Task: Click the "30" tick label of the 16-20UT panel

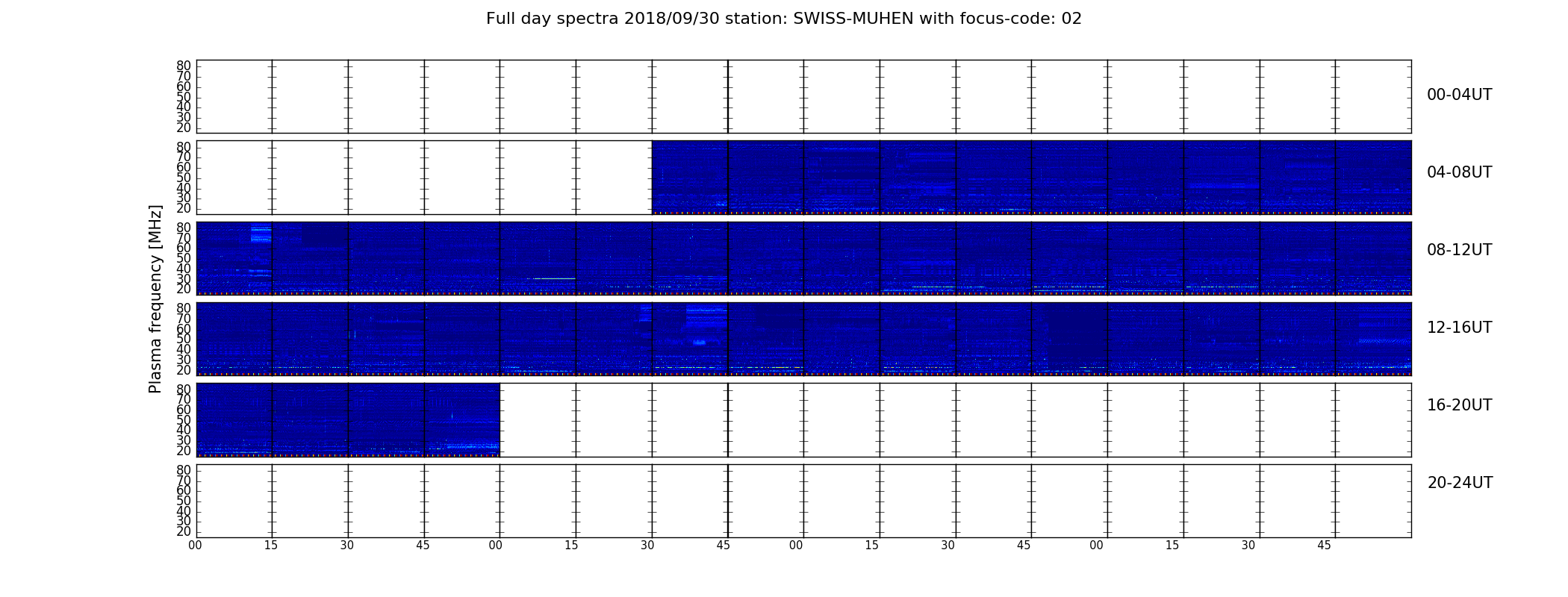Action: tap(184, 440)
